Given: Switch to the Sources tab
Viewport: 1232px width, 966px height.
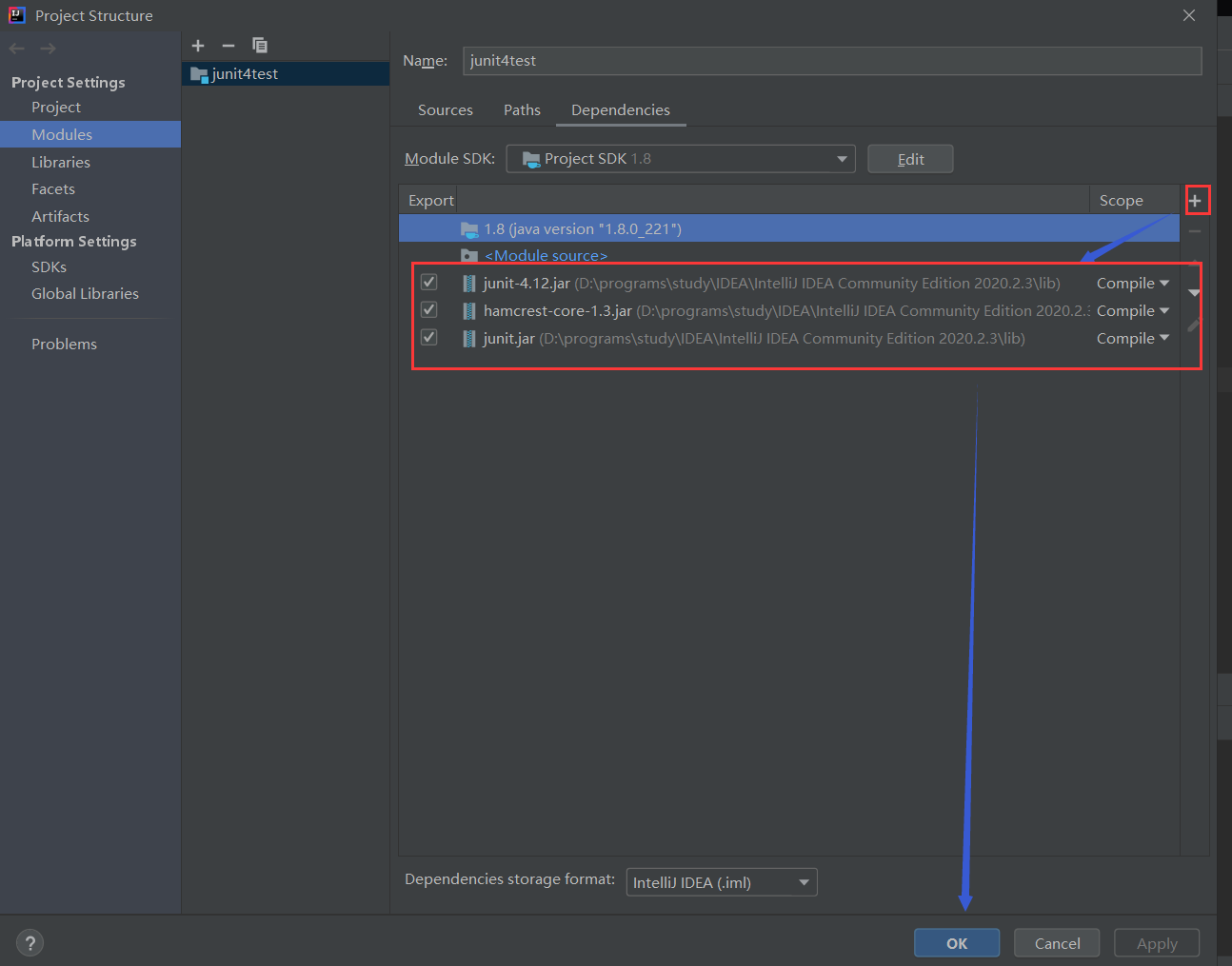Looking at the screenshot, I should pos(446,110).
